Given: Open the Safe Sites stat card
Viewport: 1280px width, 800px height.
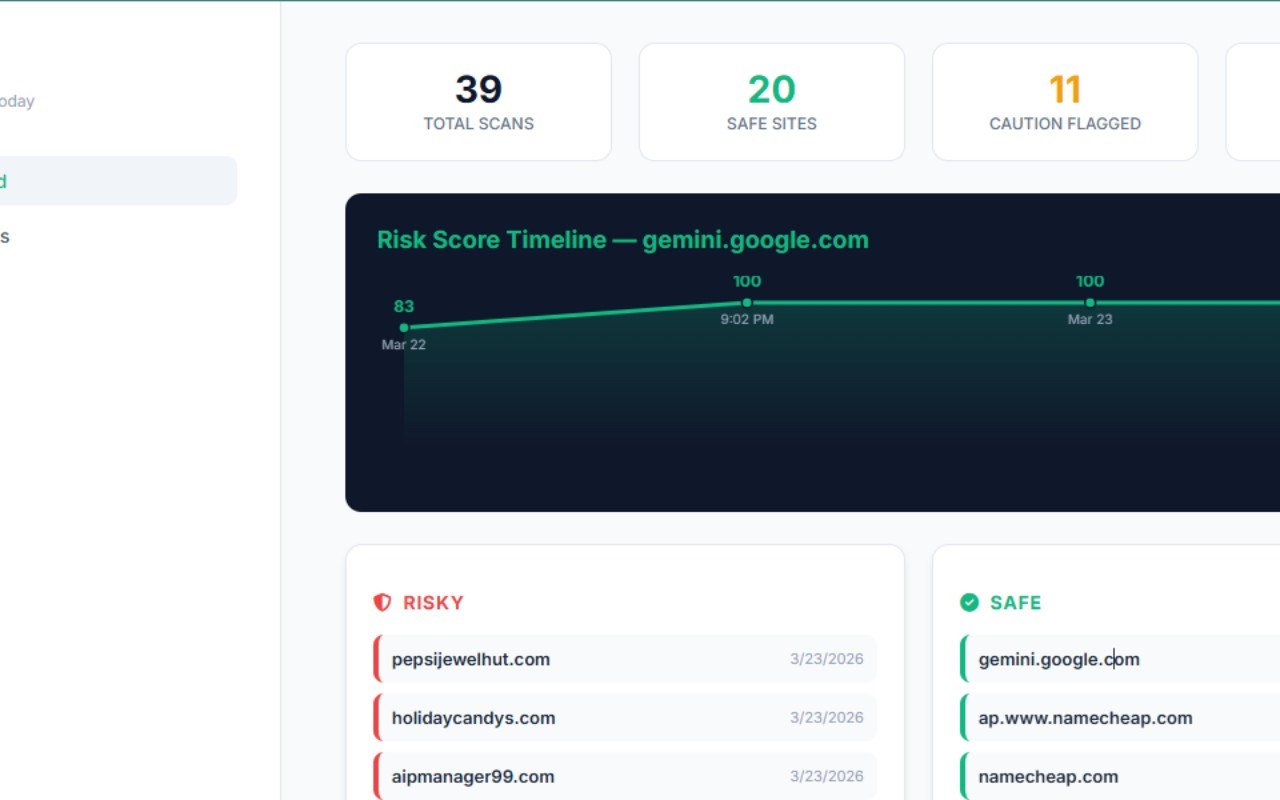Looking at the screenshot, I should coord(772,102).
